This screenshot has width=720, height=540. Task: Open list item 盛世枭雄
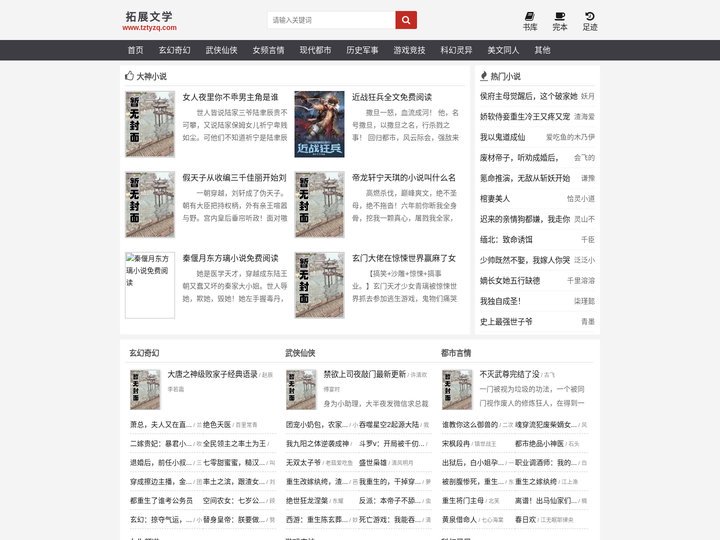(x=372, y=462)
